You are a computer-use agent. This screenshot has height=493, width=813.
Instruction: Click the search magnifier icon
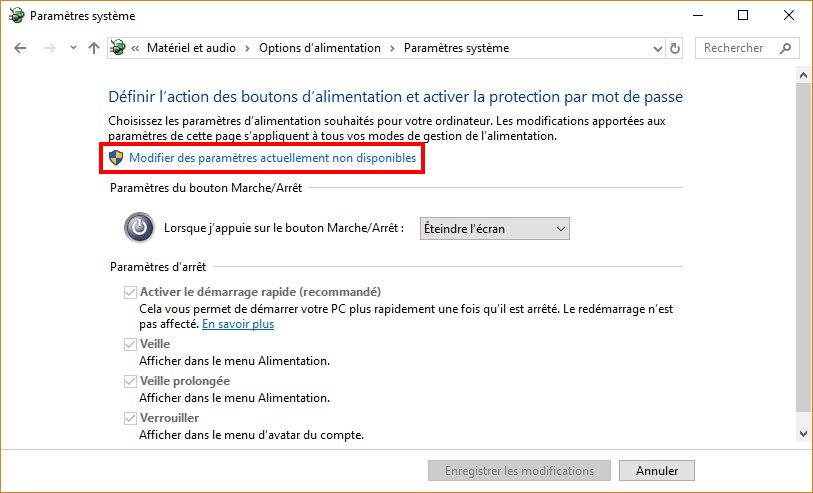(x=786, y=48)
